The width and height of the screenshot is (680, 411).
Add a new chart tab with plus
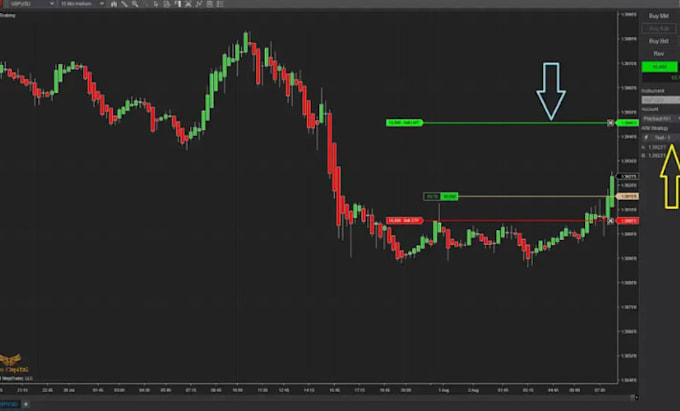(26, 404)
